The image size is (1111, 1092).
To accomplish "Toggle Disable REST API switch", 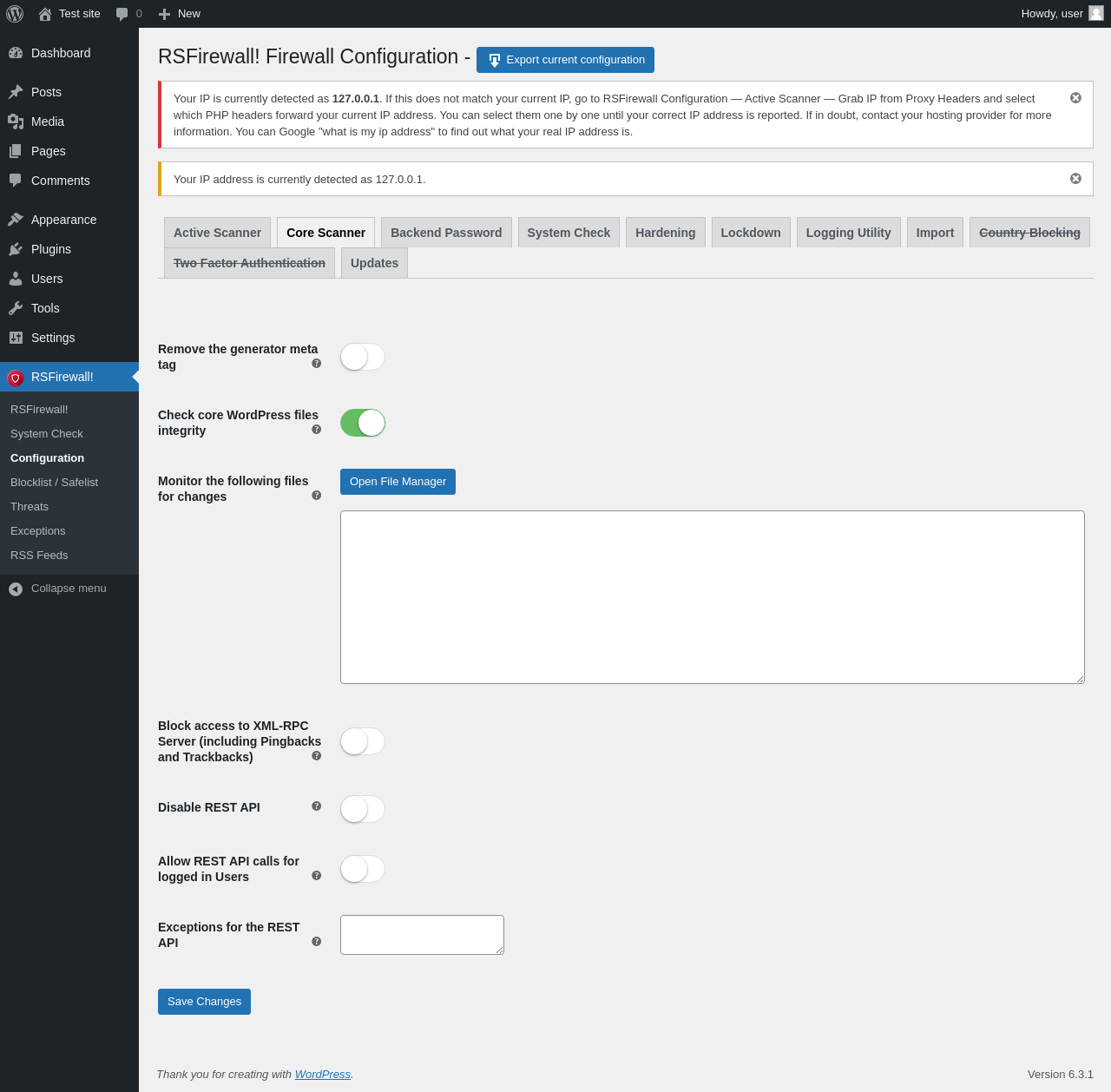I will (363, 809).
